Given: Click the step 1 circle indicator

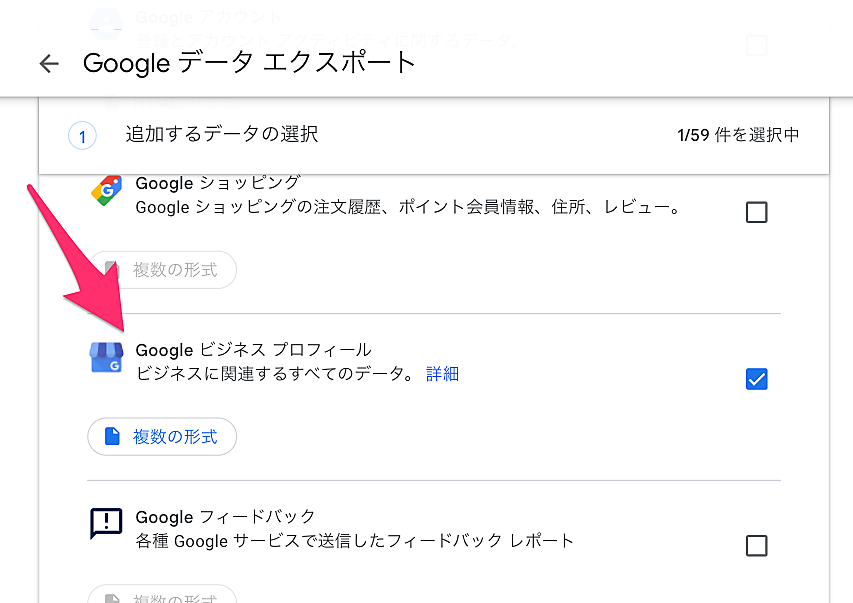Looking at the screenshot, I should click(82, 136).
